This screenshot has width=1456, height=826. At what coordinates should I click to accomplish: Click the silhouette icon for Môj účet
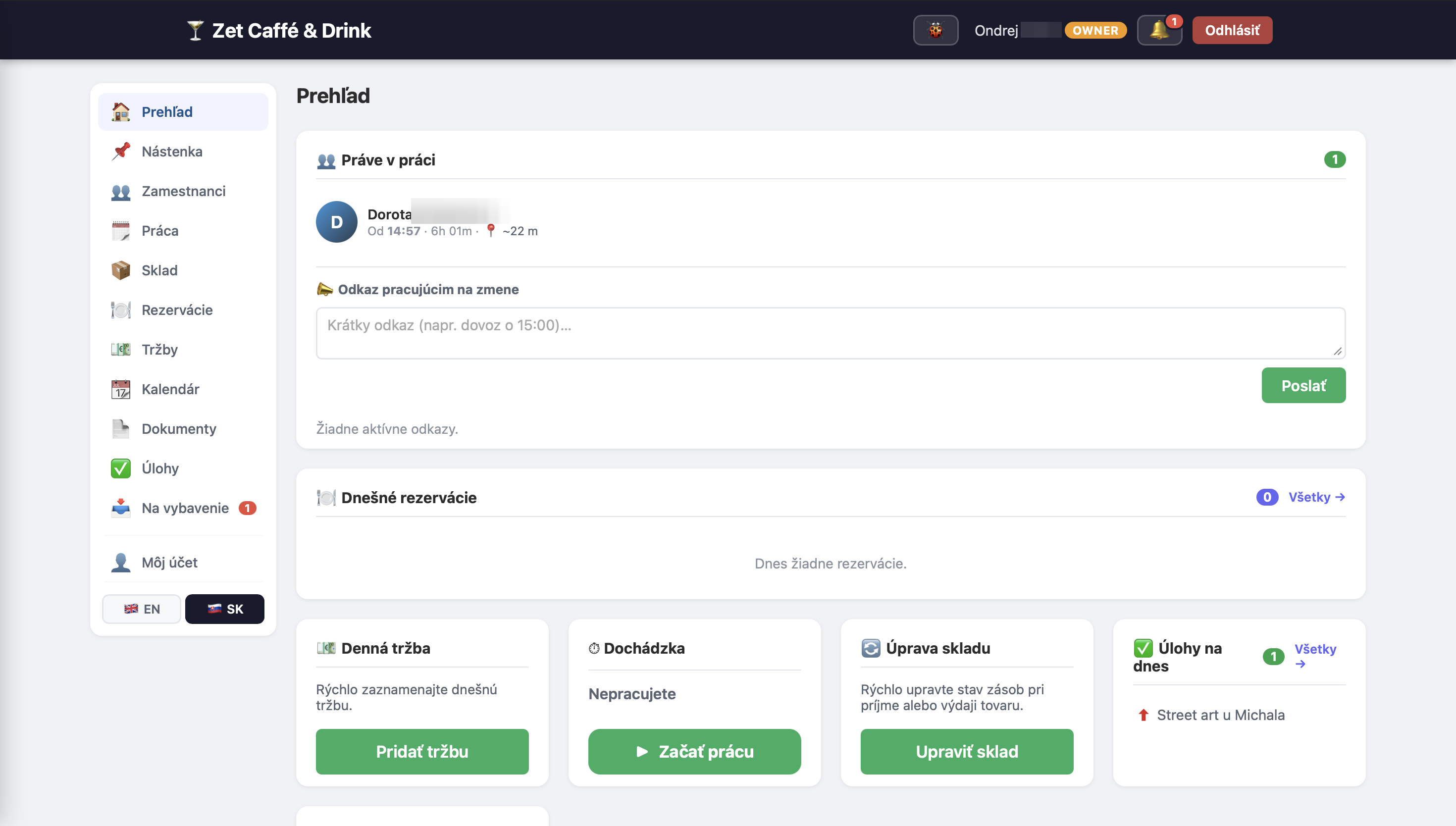point(121,563)
